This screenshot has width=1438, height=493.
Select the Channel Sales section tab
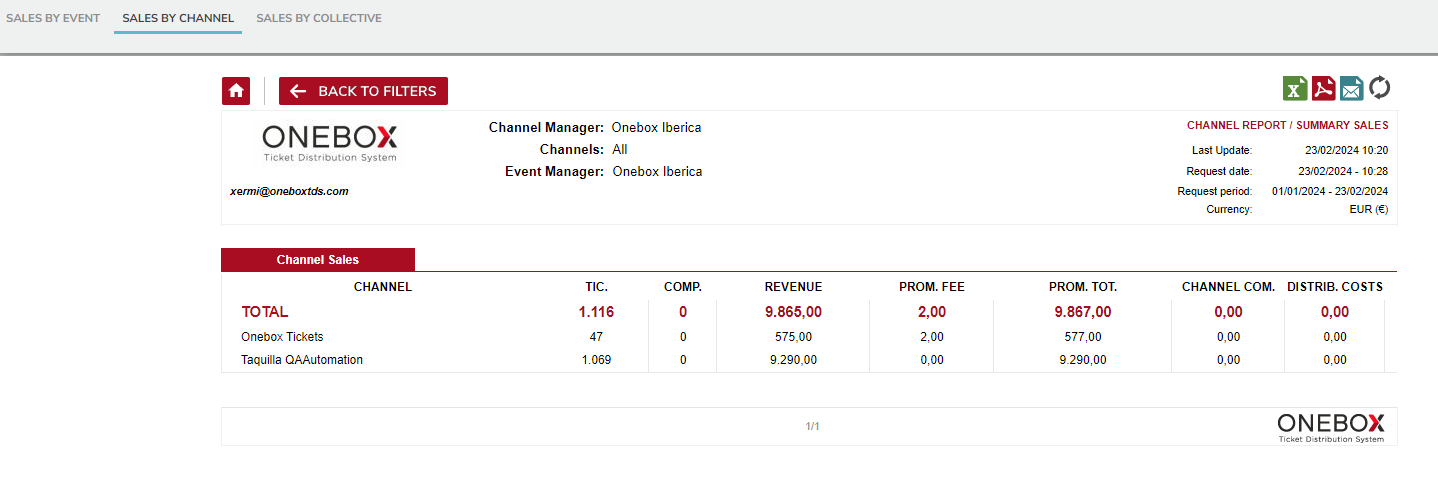pyautogui.click(x=318, y=260)
